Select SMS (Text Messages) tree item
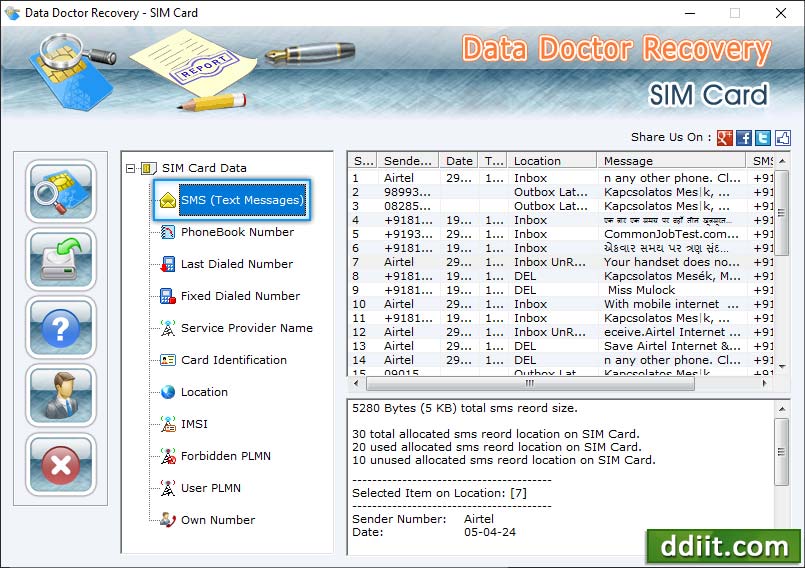Screen dimensions: 805x568 pyautogui.click(x=242, y=200)
